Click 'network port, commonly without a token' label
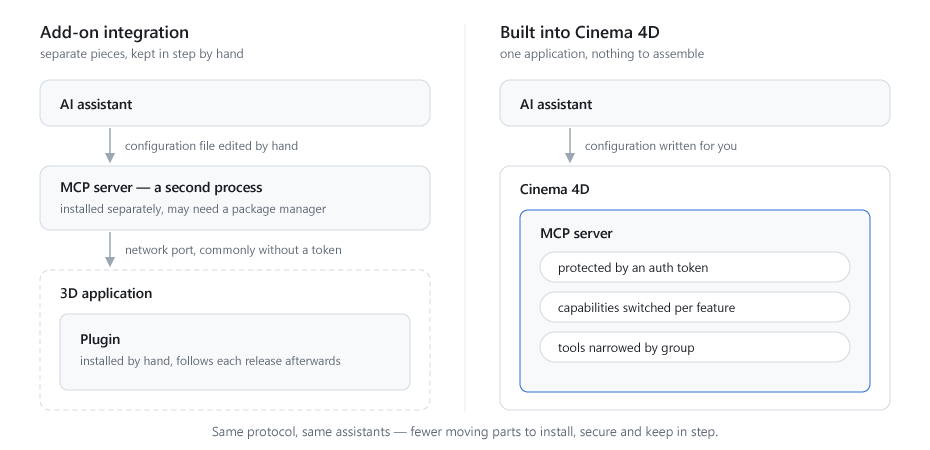Image resolution: width=930 pixels, height=450 pixels. click(233, 250)
